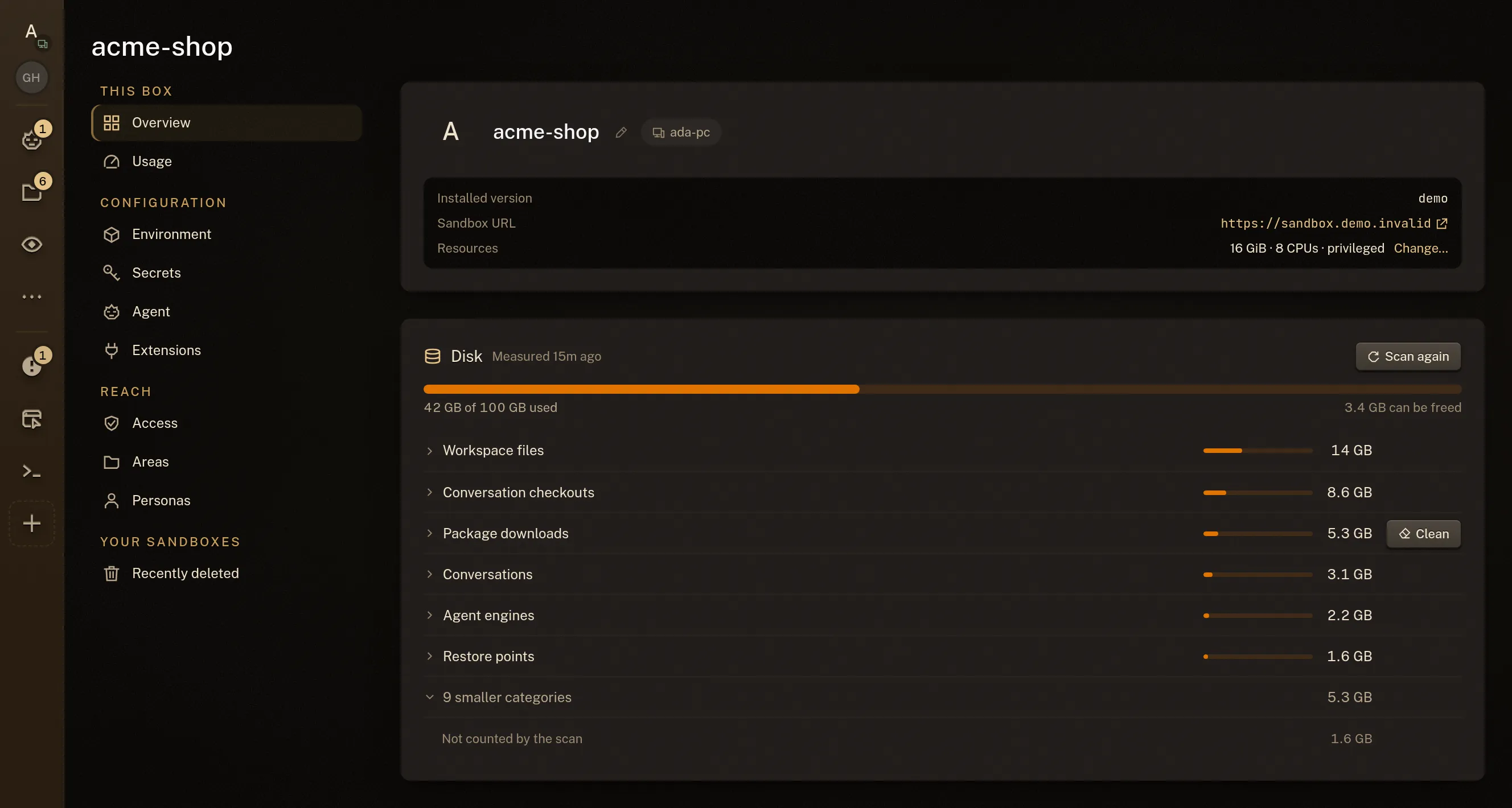
Task: Expand the Workspace files row
Action: (943, 451)
